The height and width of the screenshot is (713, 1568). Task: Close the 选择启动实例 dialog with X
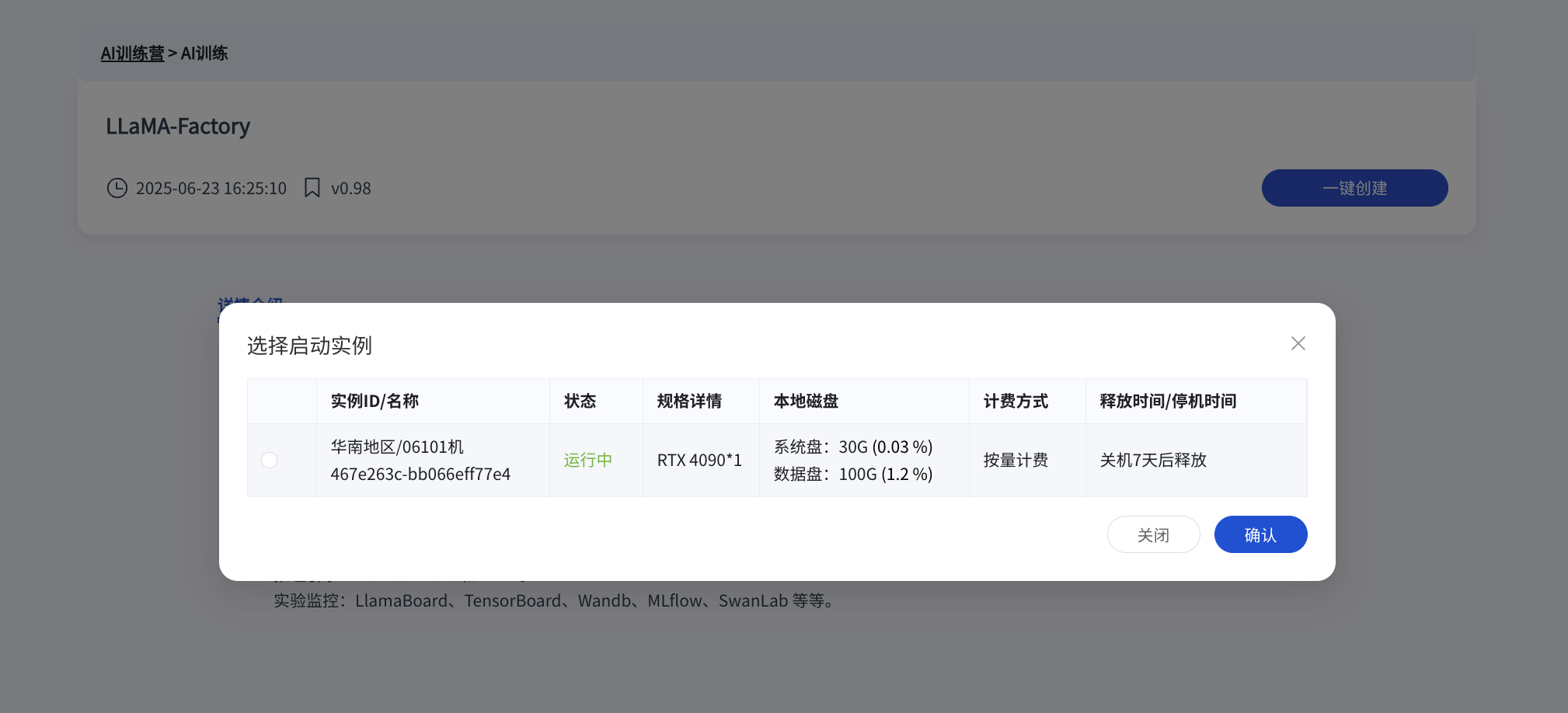coord(1298,343)
